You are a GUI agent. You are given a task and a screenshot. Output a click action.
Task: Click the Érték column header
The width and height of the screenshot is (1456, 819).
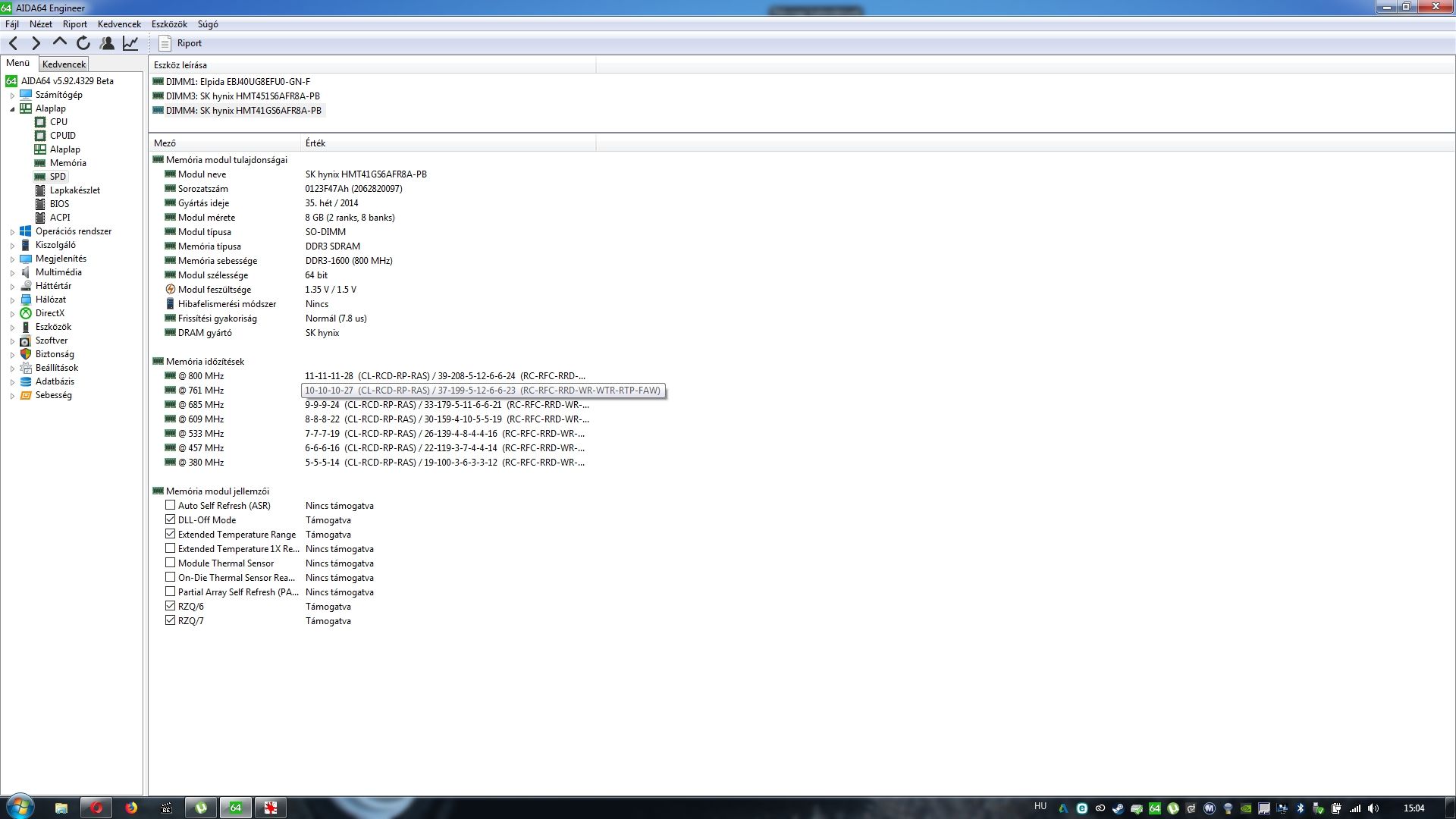coord(448,143)
